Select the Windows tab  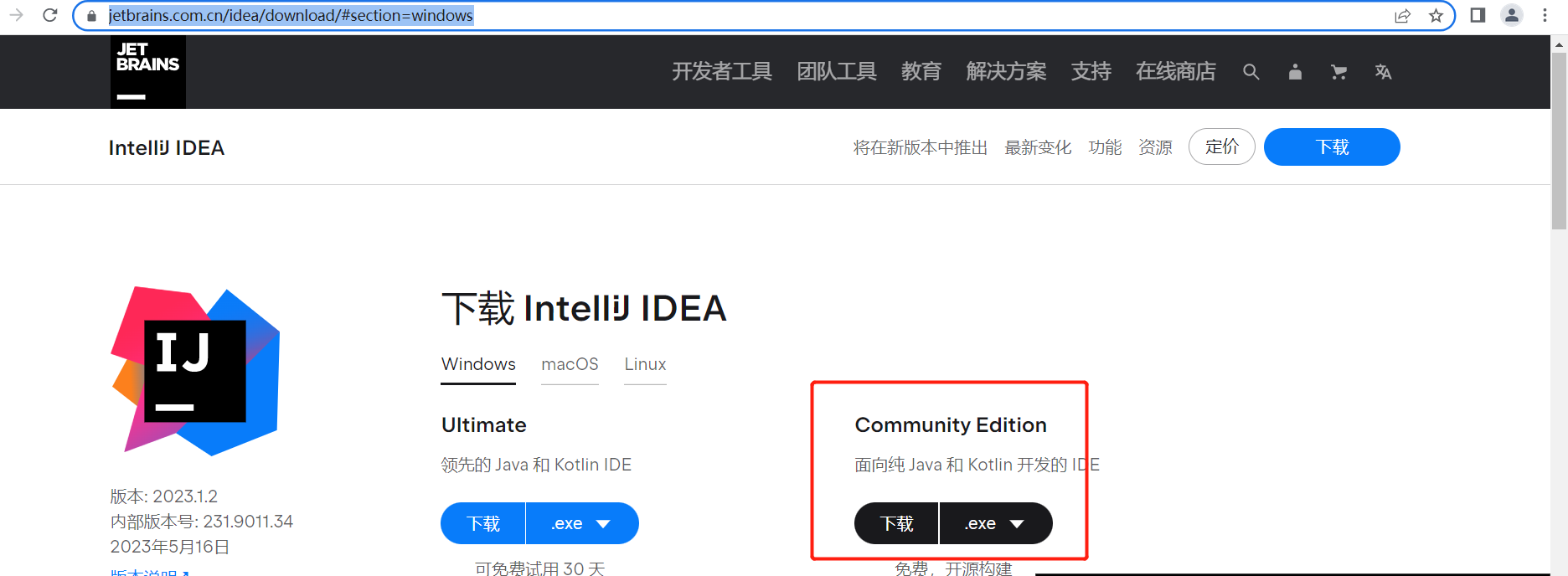pos(478,365)
